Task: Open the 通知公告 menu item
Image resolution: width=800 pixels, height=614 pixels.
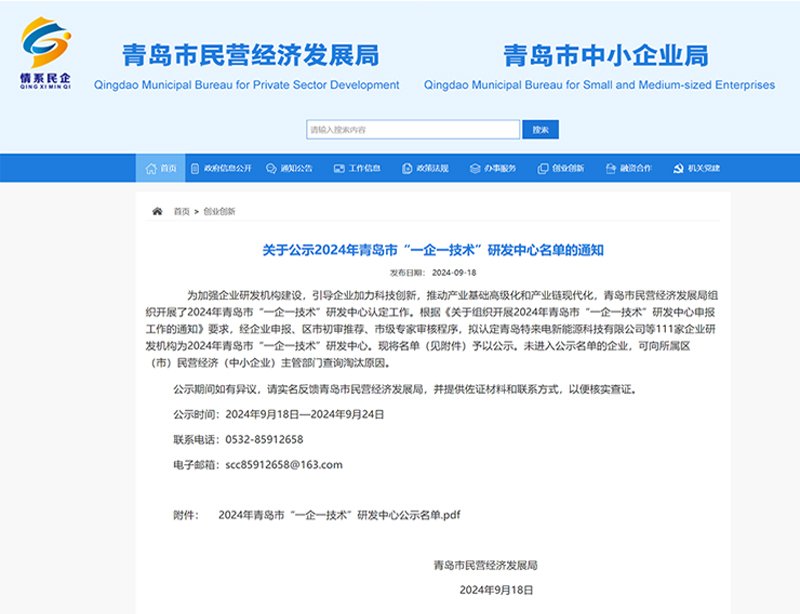Action: [x=289, y=168]
